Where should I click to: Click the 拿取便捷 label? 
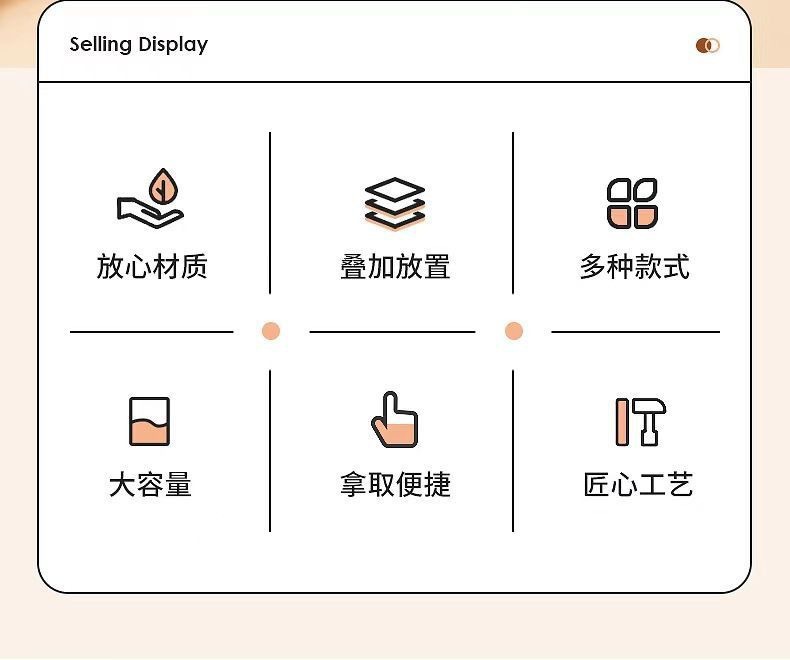[x=395, y=485]
